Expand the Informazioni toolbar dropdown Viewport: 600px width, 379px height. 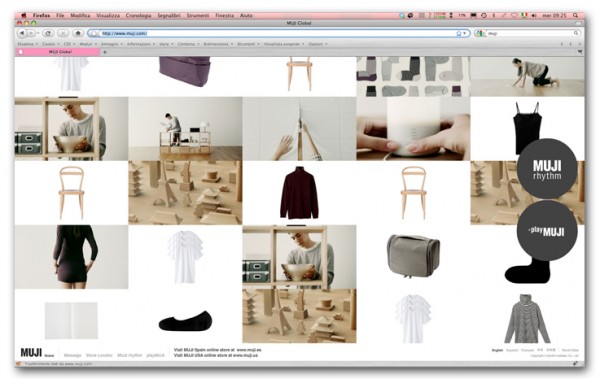[141, 44]
